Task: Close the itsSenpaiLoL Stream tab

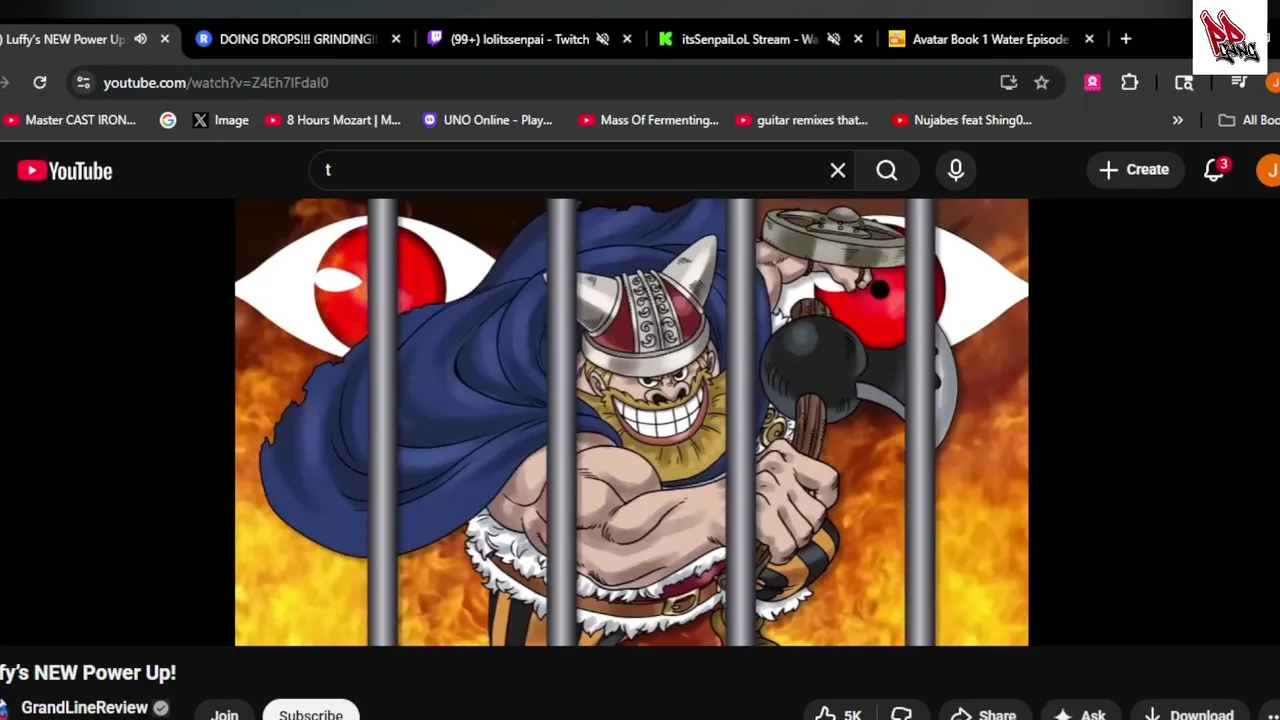Action: tap(858, 39)
